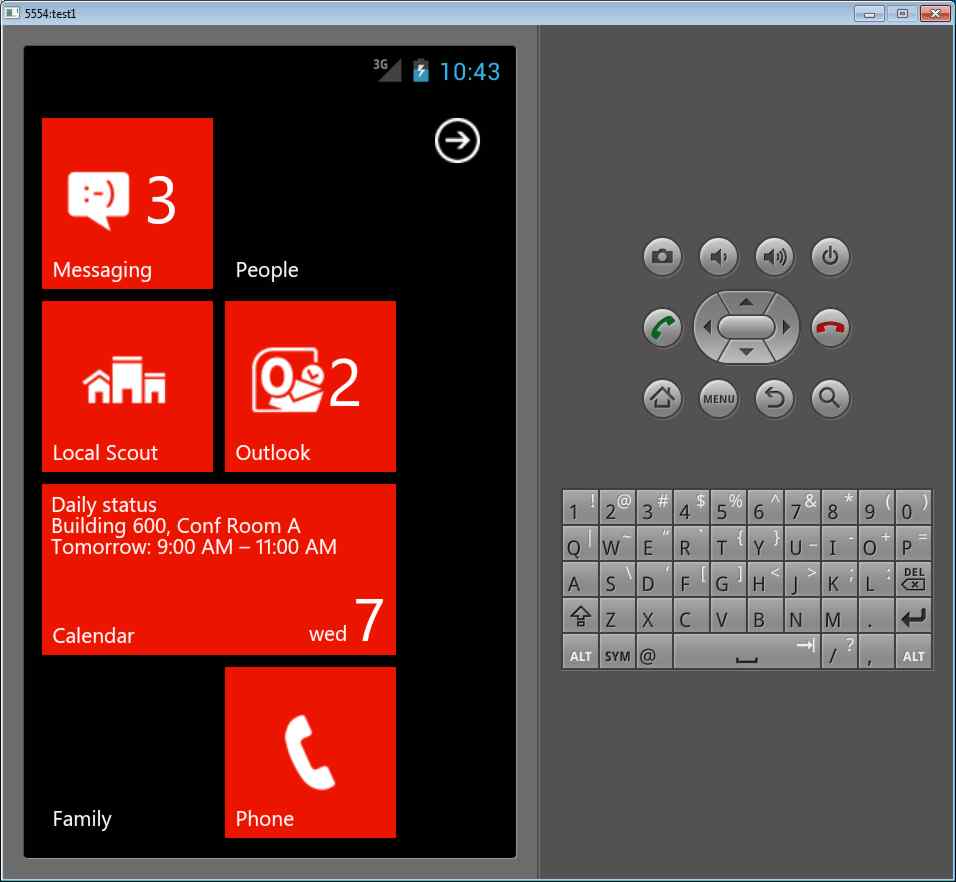
Task: Click the T key
Action: (x=729, y=542)
